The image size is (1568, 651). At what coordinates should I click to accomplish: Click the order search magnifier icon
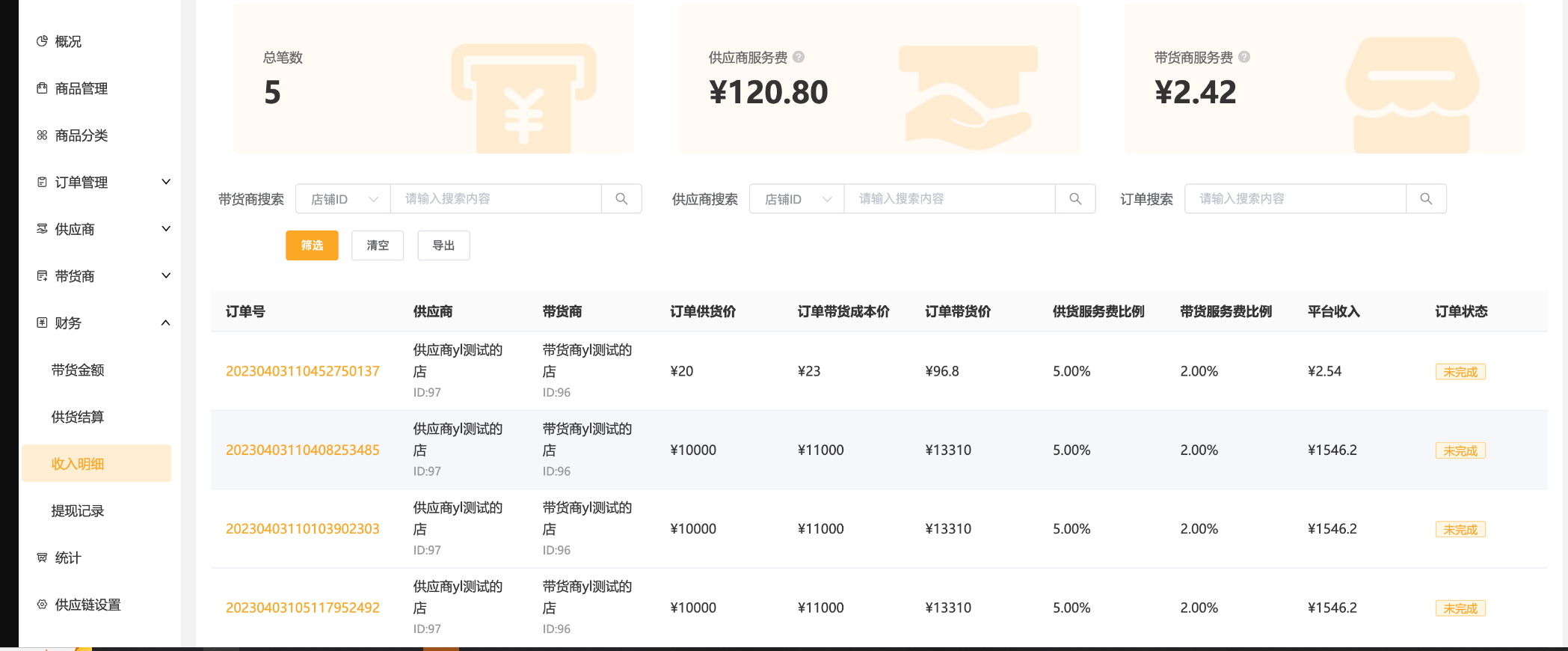pyautogui.click(x=1426, y=199)
